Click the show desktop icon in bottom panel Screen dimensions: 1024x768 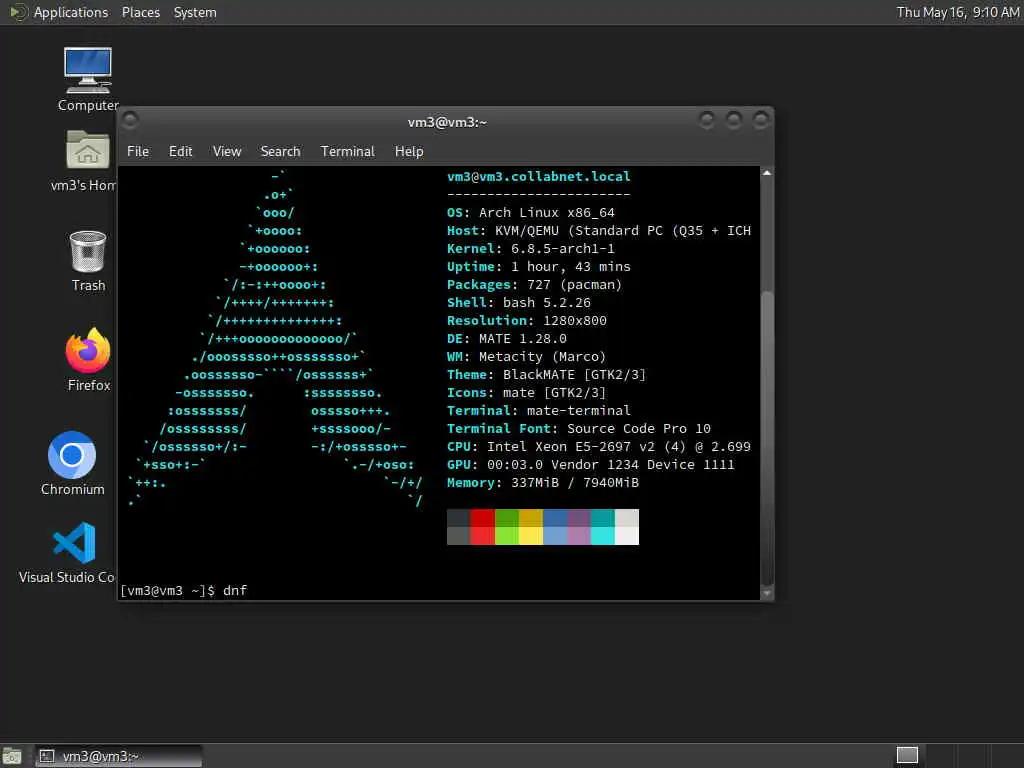[x=12, y=756]
